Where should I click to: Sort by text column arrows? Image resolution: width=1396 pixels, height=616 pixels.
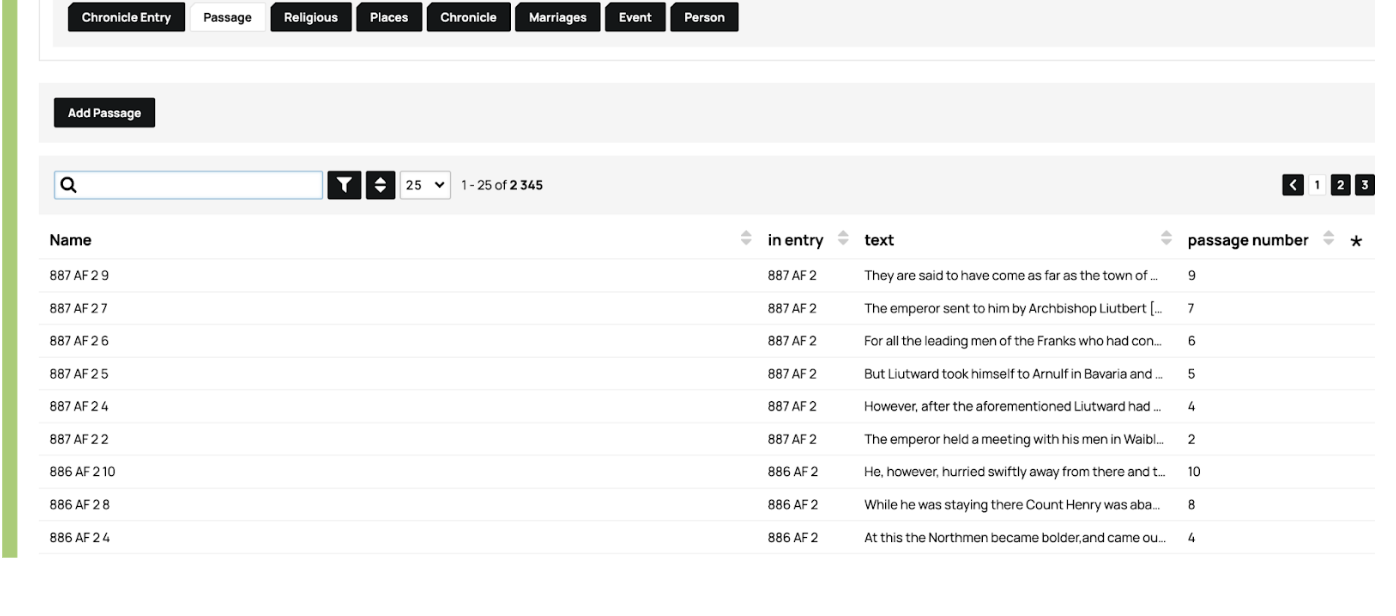[1166, 240]
